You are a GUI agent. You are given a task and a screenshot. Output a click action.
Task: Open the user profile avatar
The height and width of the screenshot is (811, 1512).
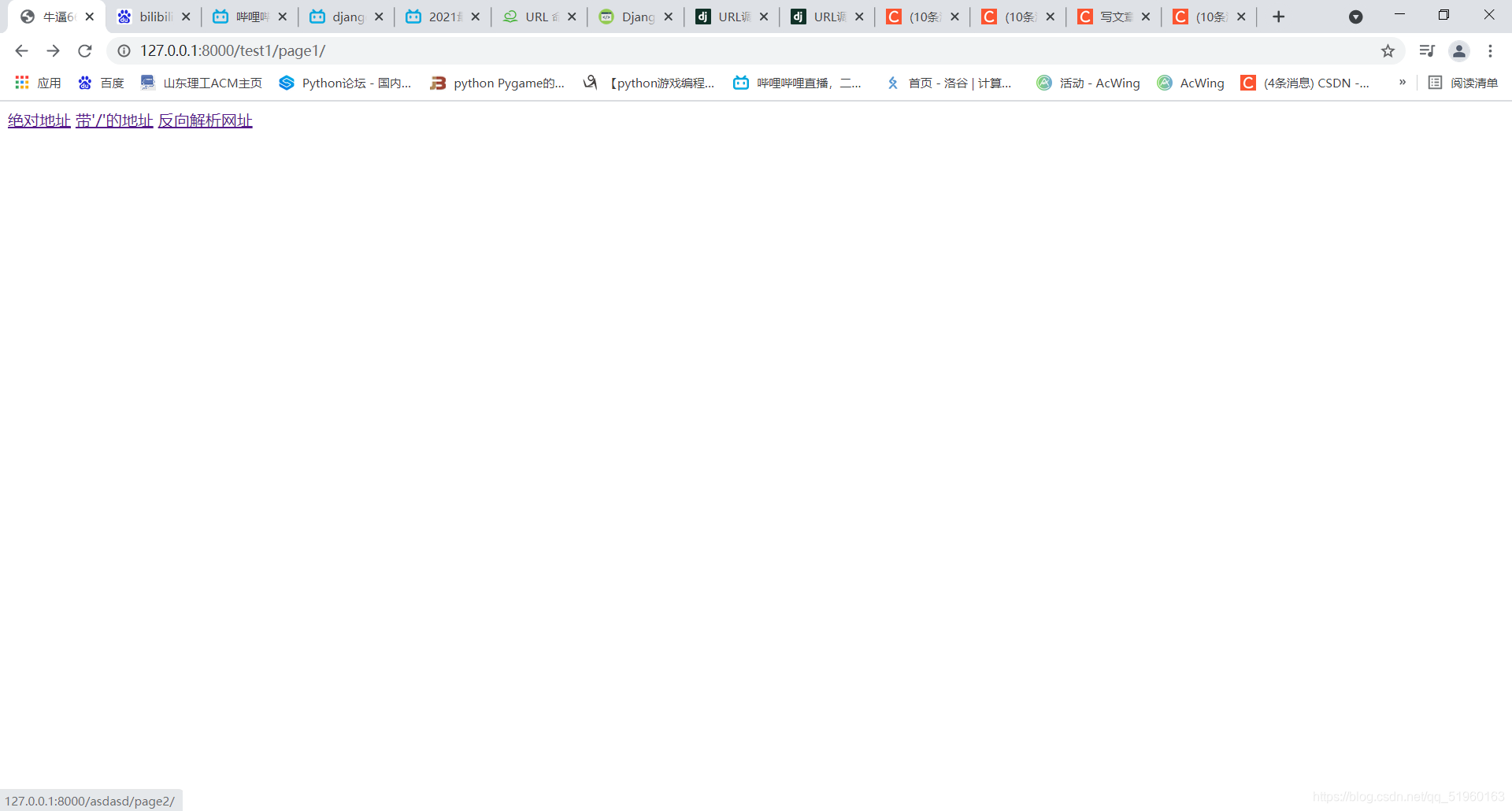pyautogui.click(x=1459, y=51)
